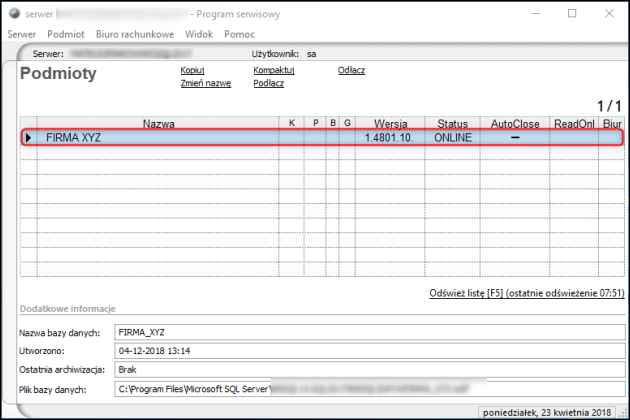Viewport: 630px width, 420px height.
Task: Click the Użytkownik value sa
Action: [311, 54]
